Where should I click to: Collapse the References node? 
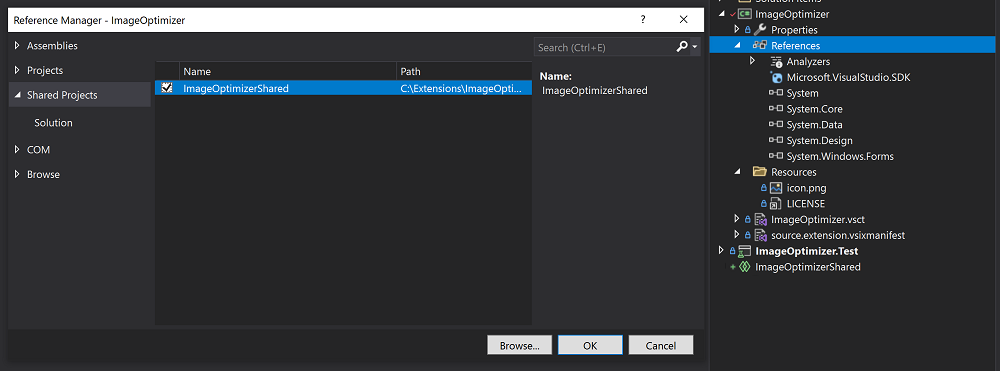(x=737, y=45)
